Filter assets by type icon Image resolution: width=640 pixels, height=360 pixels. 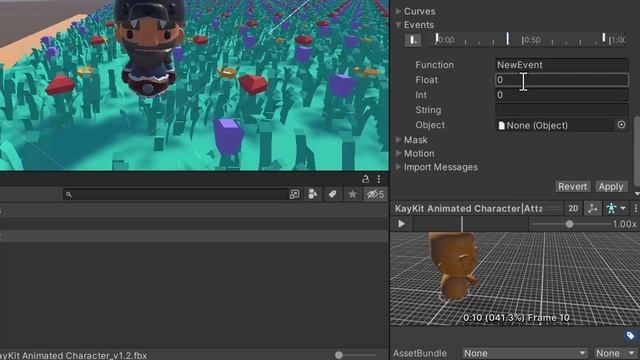click(313, 194)
